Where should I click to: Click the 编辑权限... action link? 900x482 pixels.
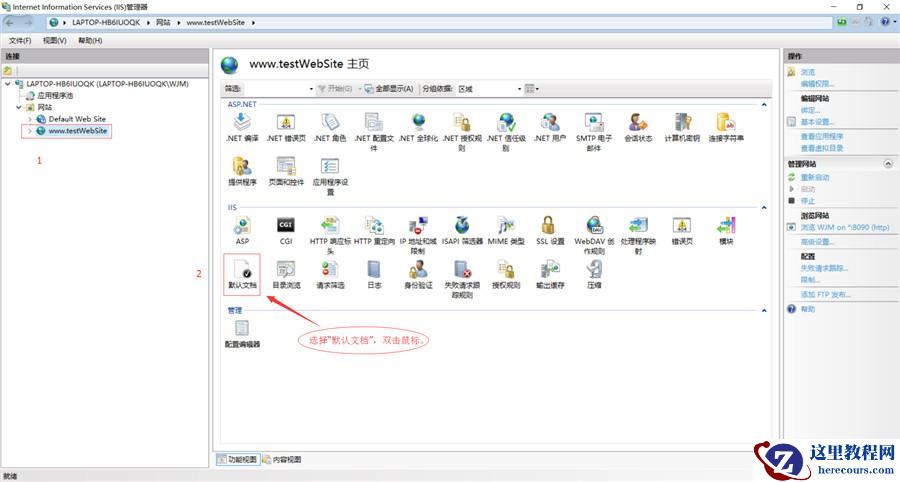[x=817, y=84]
